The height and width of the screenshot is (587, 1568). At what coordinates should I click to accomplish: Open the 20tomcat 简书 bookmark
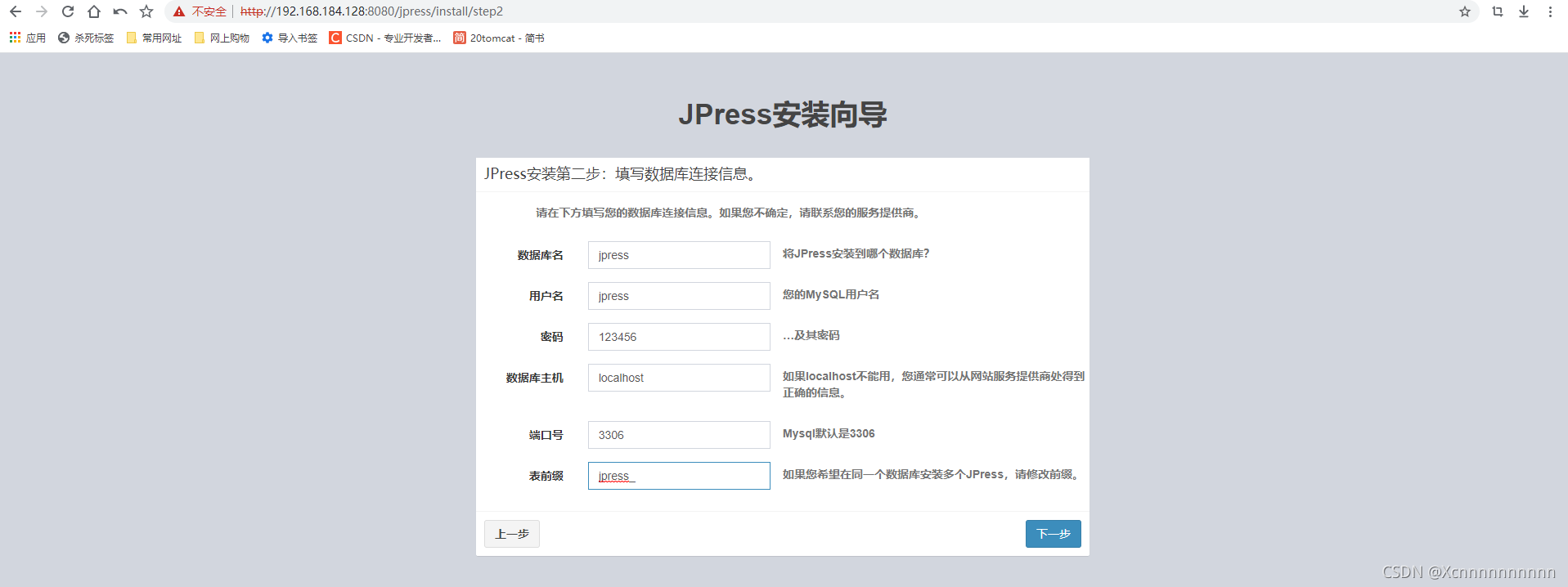tap(499, 38)
